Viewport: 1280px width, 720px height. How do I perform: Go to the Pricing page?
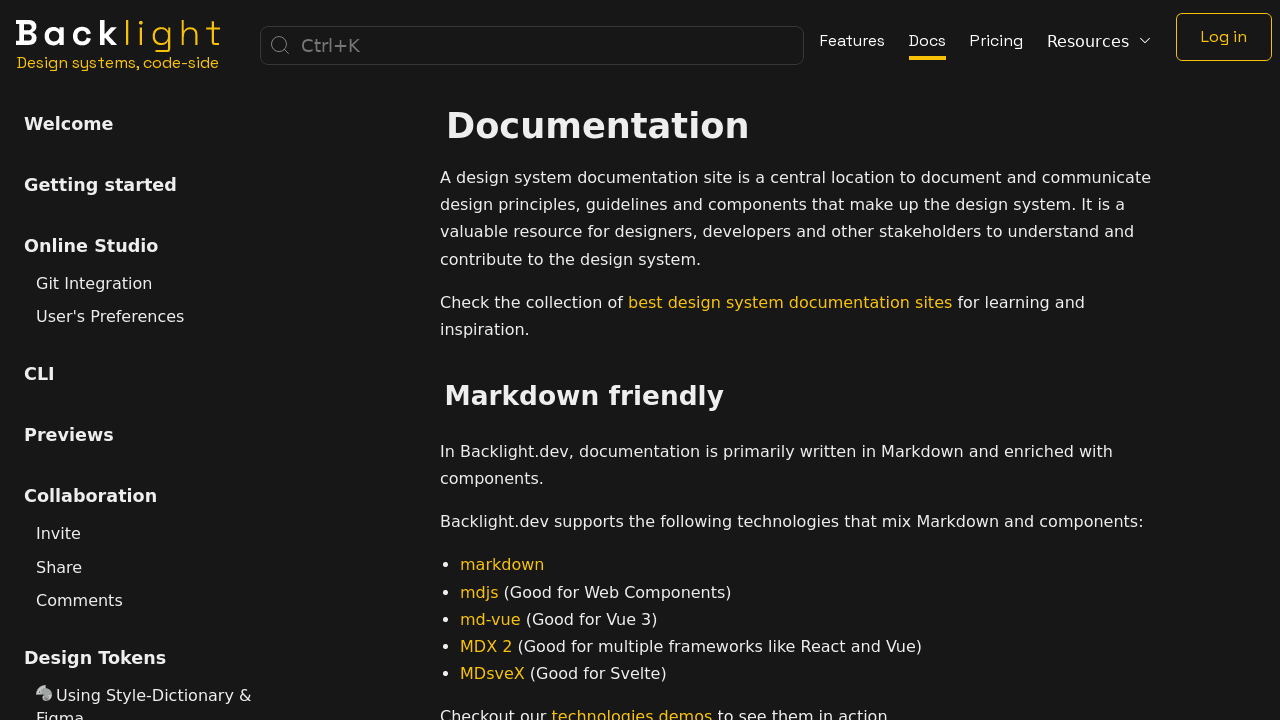[996, 41]
